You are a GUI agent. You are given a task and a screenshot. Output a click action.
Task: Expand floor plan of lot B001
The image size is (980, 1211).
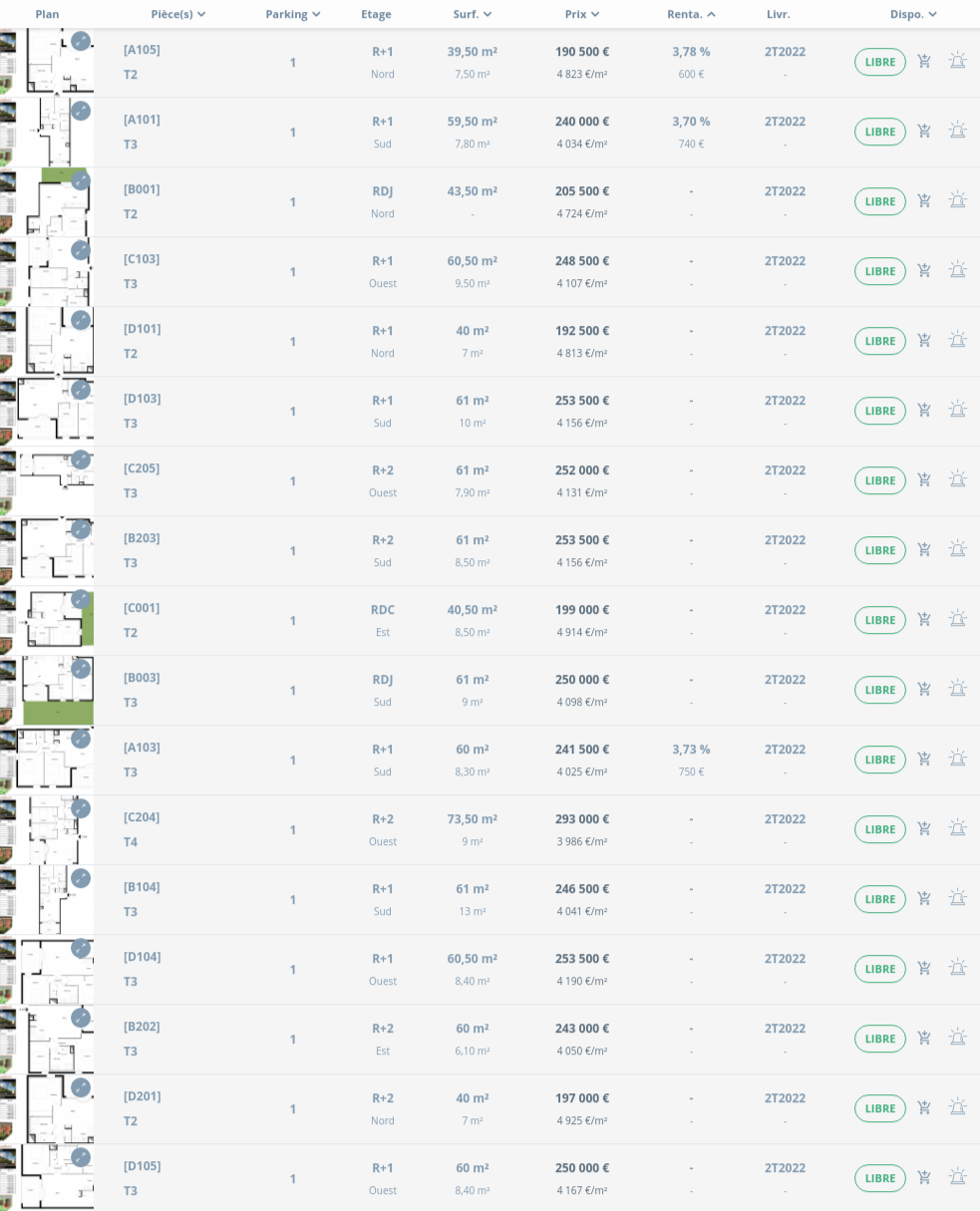(x=81, y=180)
